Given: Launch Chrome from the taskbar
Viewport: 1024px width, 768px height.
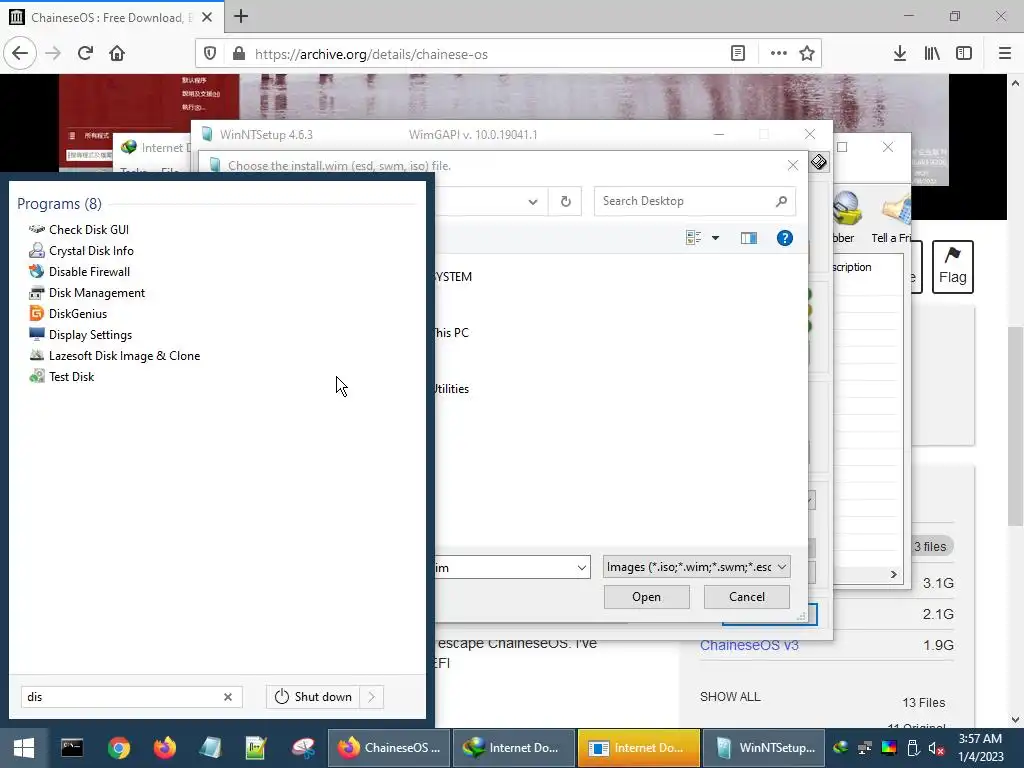Looking at the screenshot, I should [119, 748].
